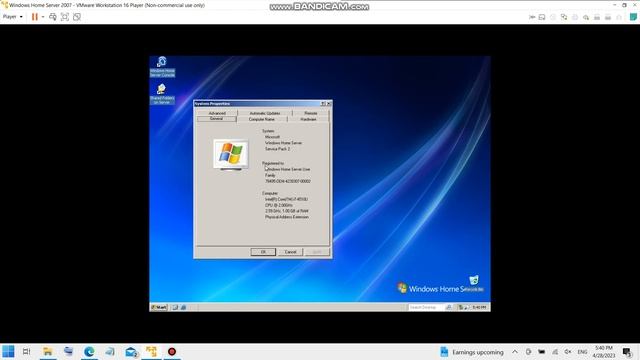Screen dimensions: 640x360
Task: Click OK in System Properties
Action: [x=263, y=252]
